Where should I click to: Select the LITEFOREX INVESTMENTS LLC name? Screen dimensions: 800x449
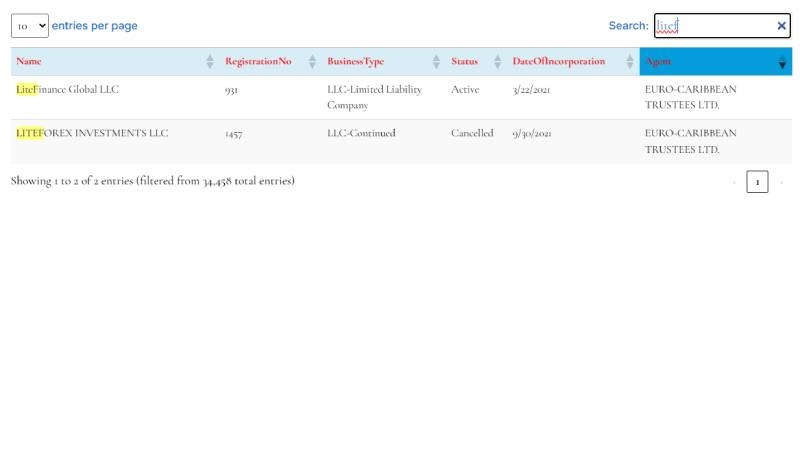coord(92,133)
